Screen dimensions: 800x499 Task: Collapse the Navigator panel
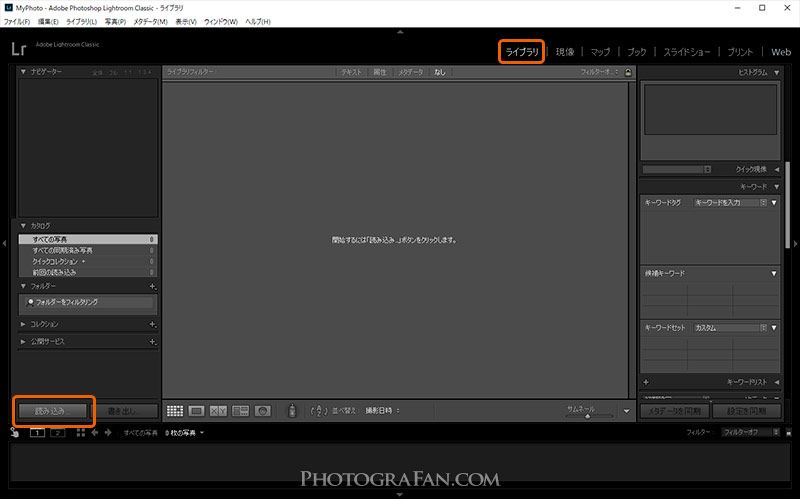tap(23, 72)
